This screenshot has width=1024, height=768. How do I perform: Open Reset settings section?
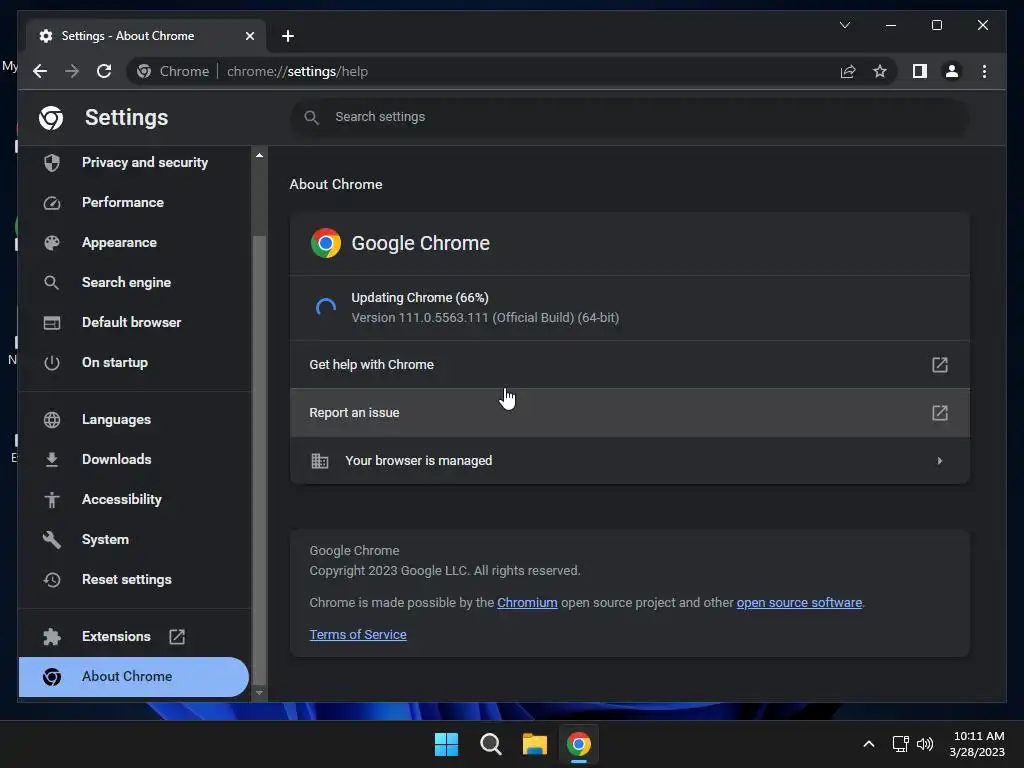(127, 580)
